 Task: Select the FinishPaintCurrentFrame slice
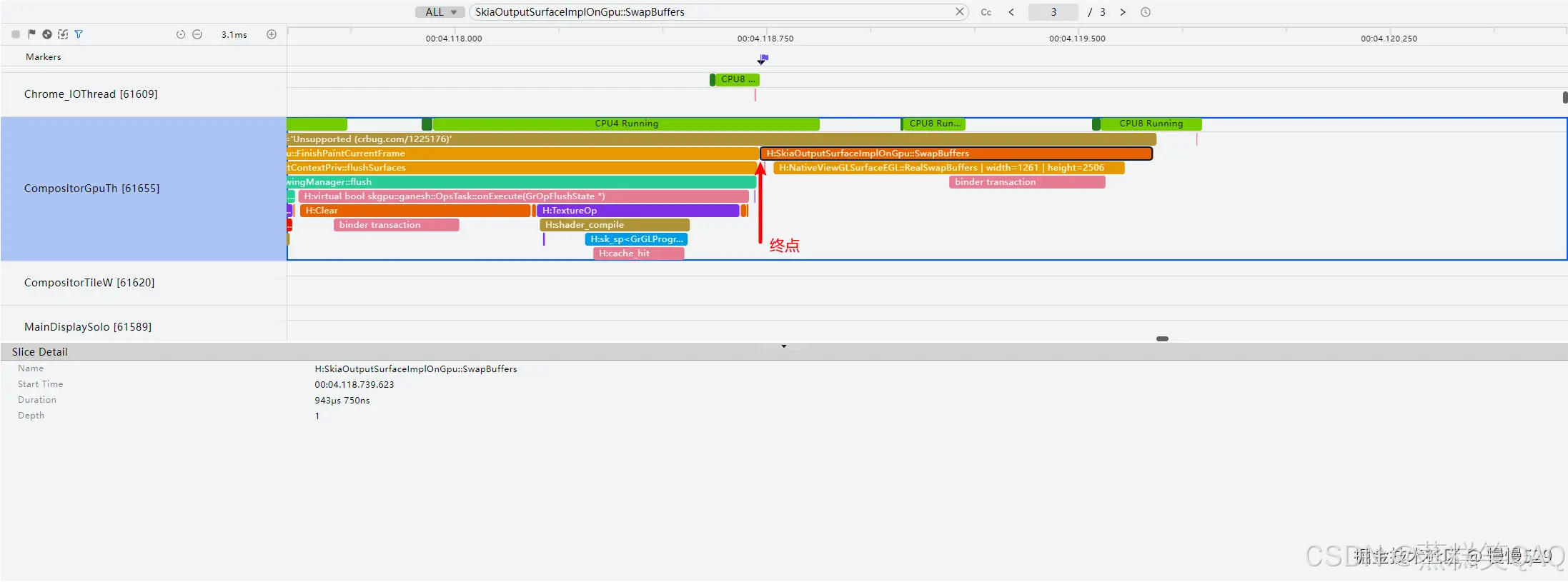(522, 154)
